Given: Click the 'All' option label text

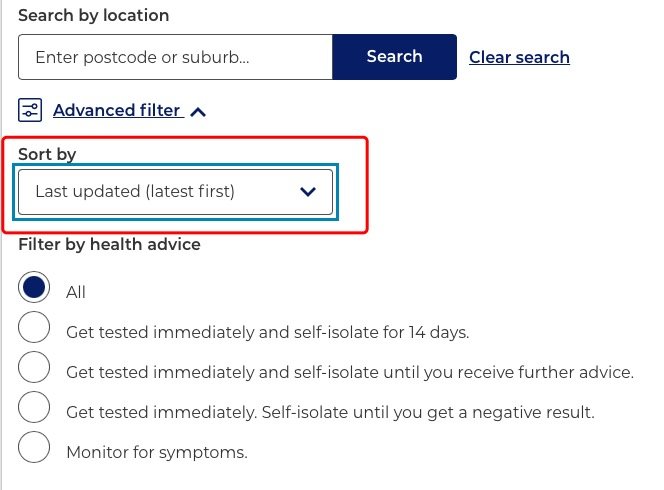Looking at the screenshot, I should coord(76,292).
